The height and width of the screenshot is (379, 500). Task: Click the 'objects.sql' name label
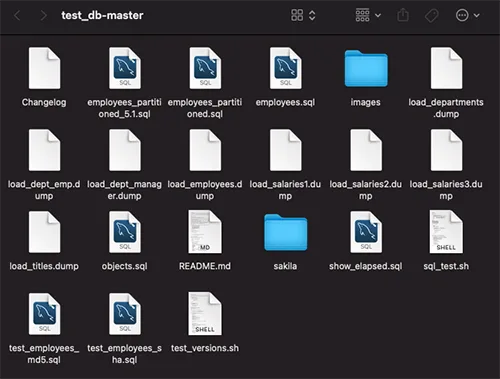click(x=124, y=266)
